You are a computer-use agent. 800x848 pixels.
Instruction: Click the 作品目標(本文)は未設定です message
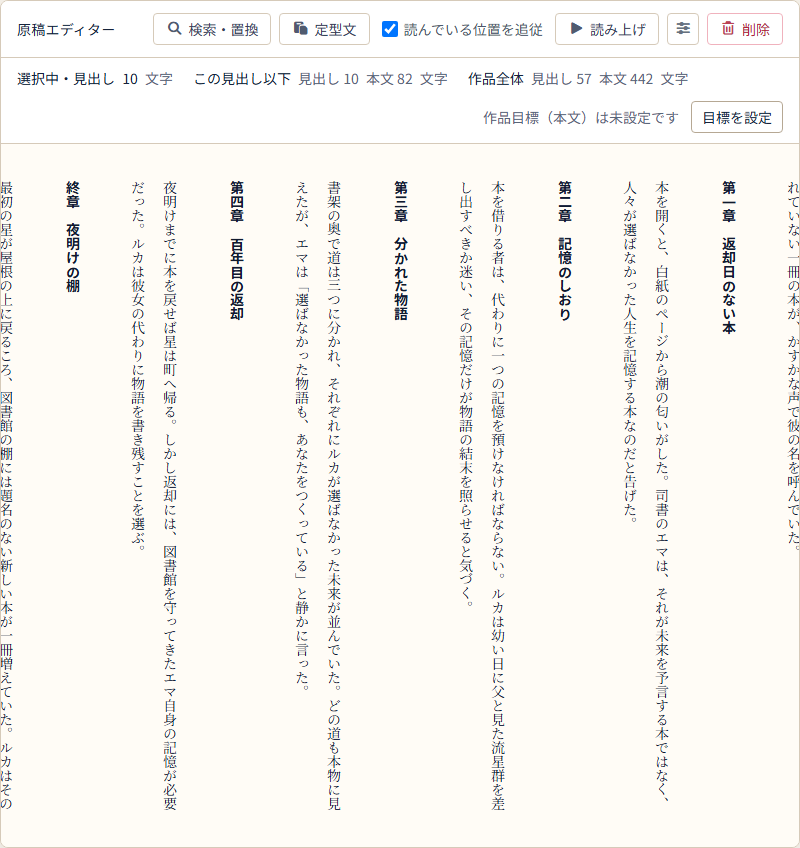coord(581,117)
